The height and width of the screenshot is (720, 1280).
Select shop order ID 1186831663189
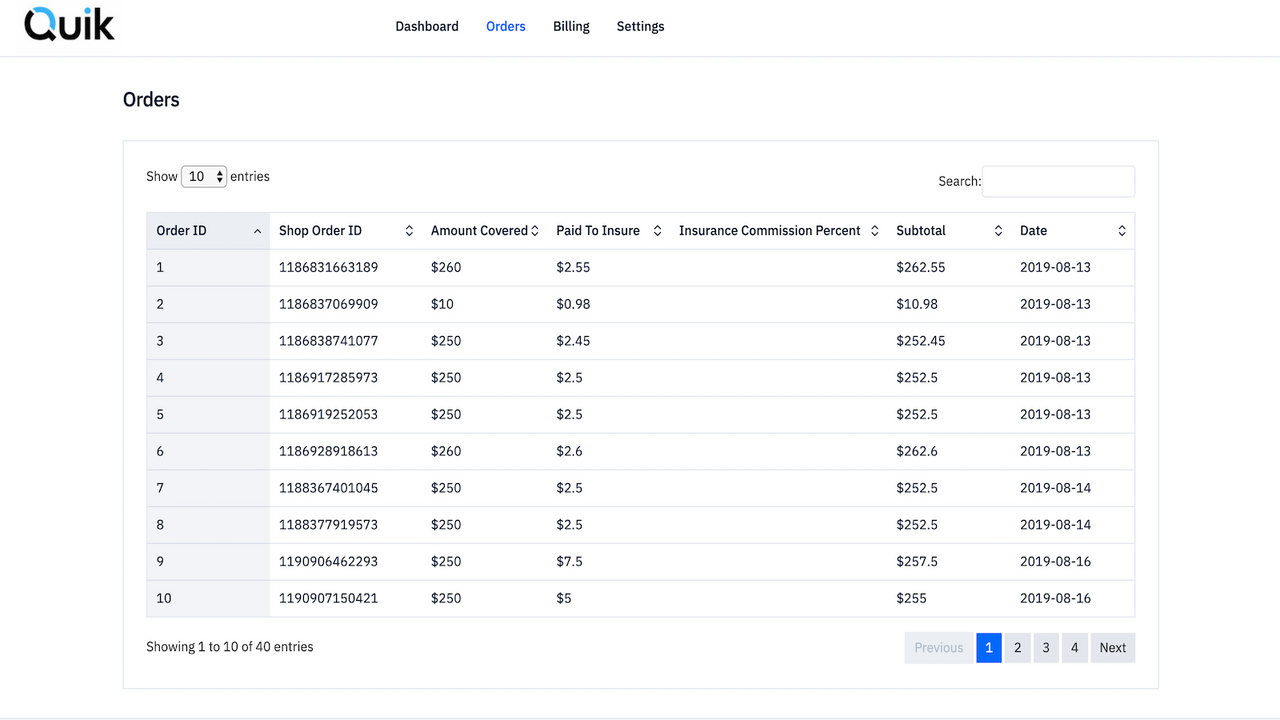click(x=328, y=267)
